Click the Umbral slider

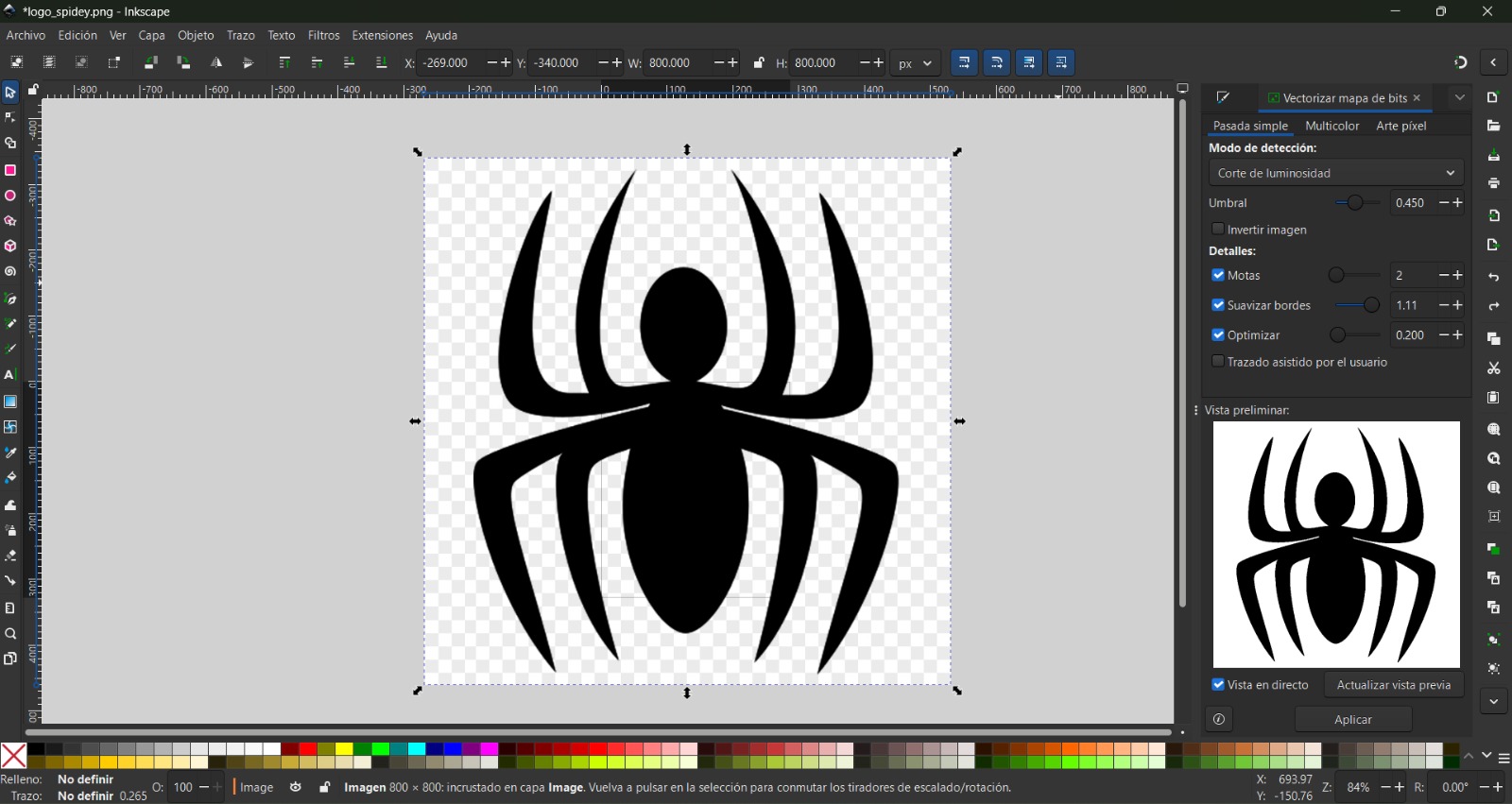pyautogui.click(x=1358, y=203)
